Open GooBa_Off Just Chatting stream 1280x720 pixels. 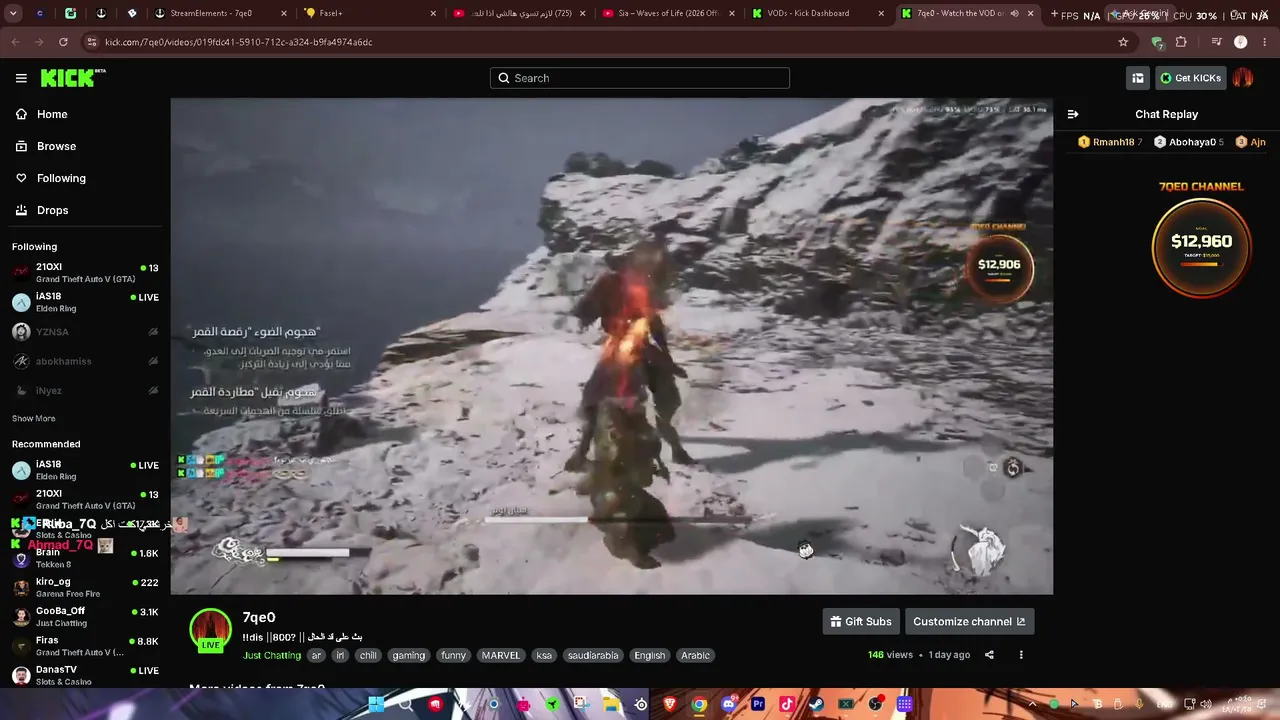click(x=85, y=616)
